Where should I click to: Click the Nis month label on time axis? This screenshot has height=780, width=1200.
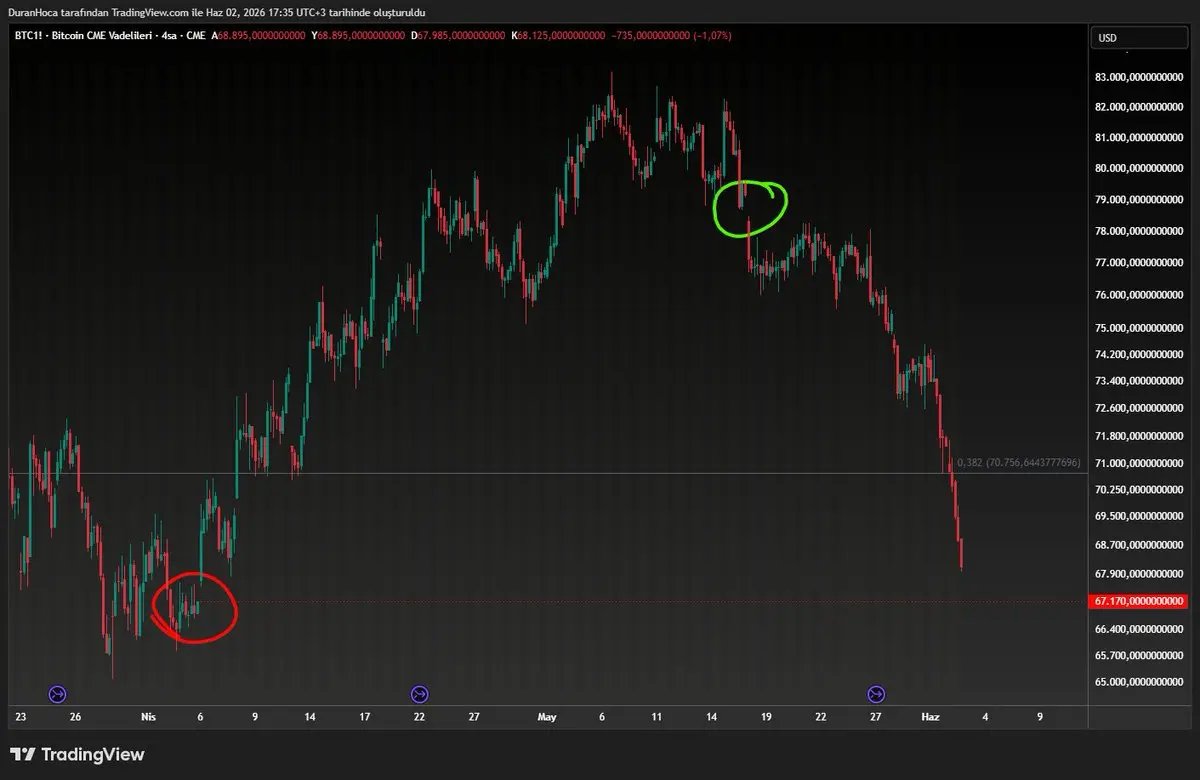point(149,717)
